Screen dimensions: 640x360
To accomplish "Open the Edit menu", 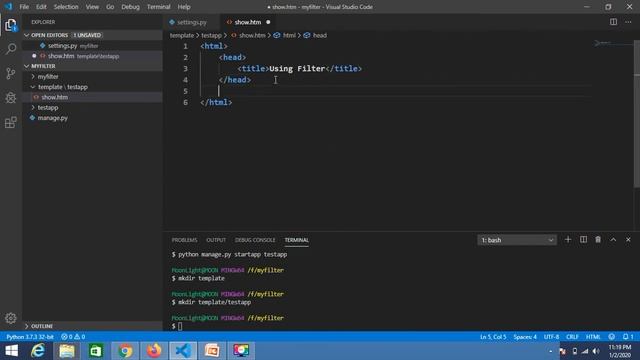I will 41,7.
